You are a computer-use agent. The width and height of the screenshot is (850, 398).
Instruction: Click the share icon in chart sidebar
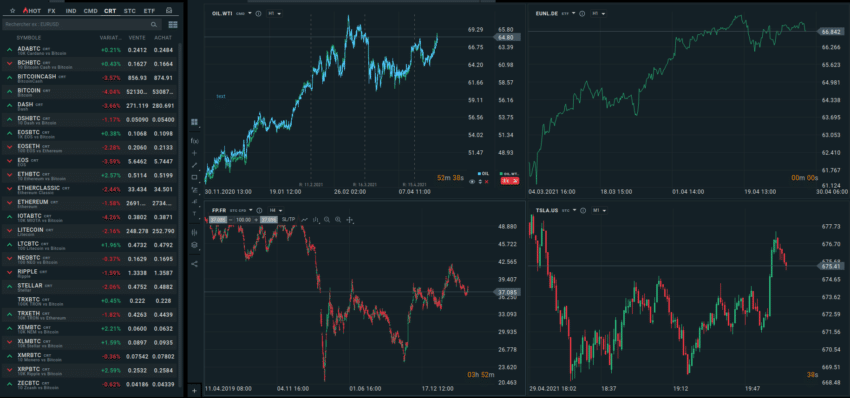195,264
